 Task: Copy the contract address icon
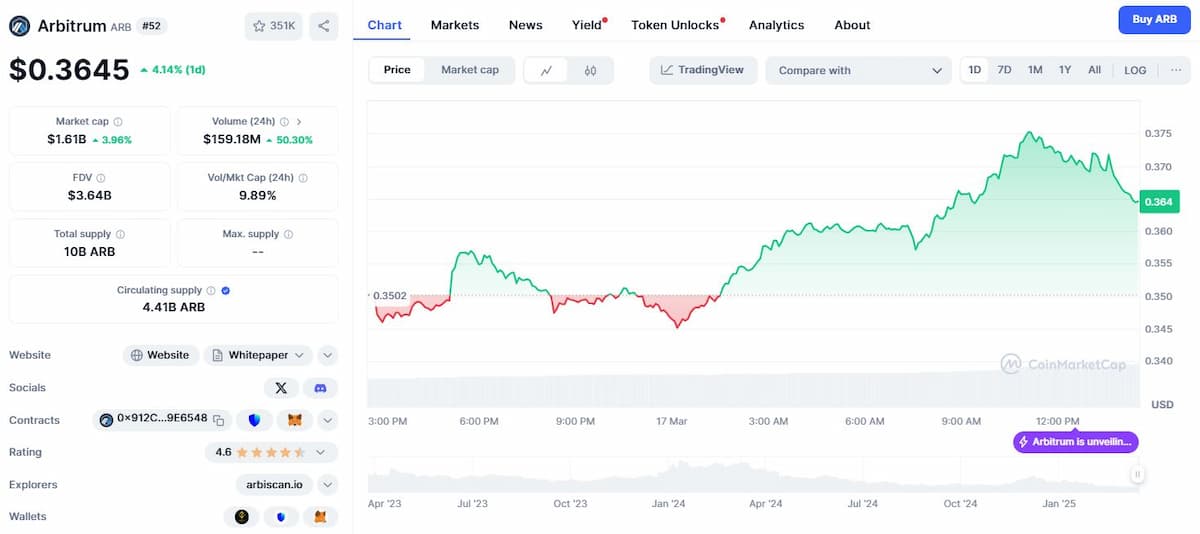218,420
